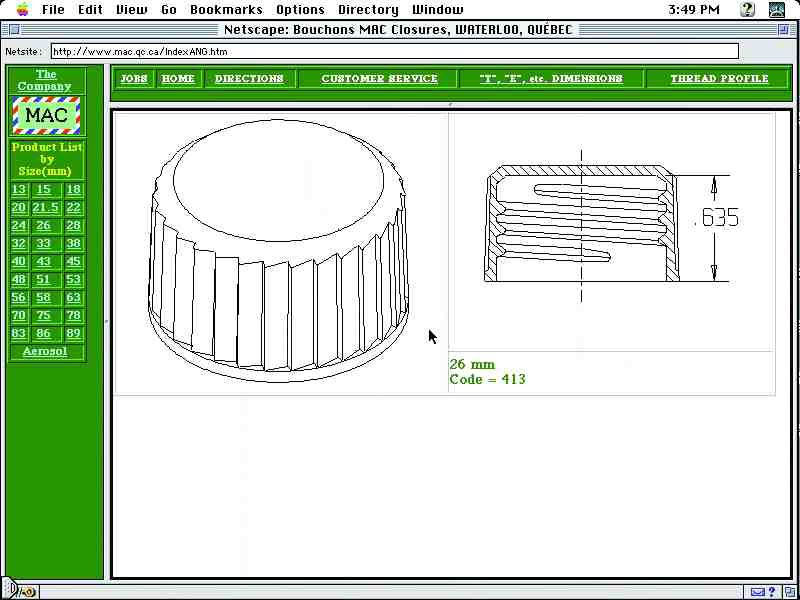Viewport: 800px width, 600px height.
Task: Open the Go menu
Action: (x=168, y=9)
